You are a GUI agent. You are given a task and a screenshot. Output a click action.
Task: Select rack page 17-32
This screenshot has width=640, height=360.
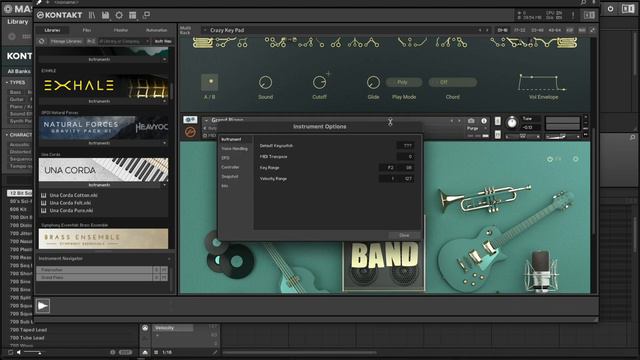click(x=520, y=30)
